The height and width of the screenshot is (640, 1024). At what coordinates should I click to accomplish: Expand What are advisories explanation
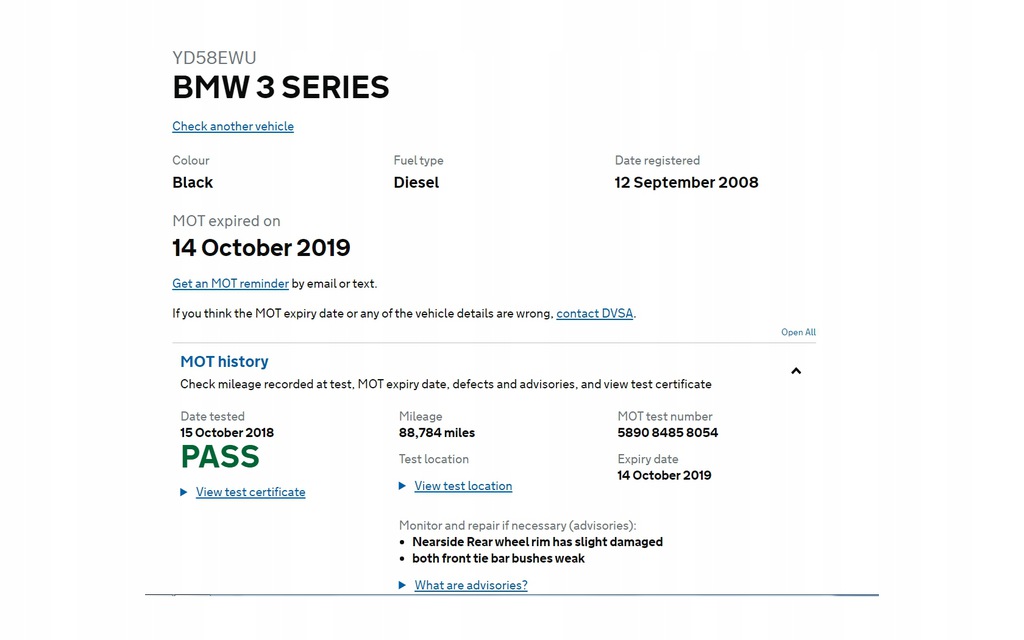coord(471,585)
